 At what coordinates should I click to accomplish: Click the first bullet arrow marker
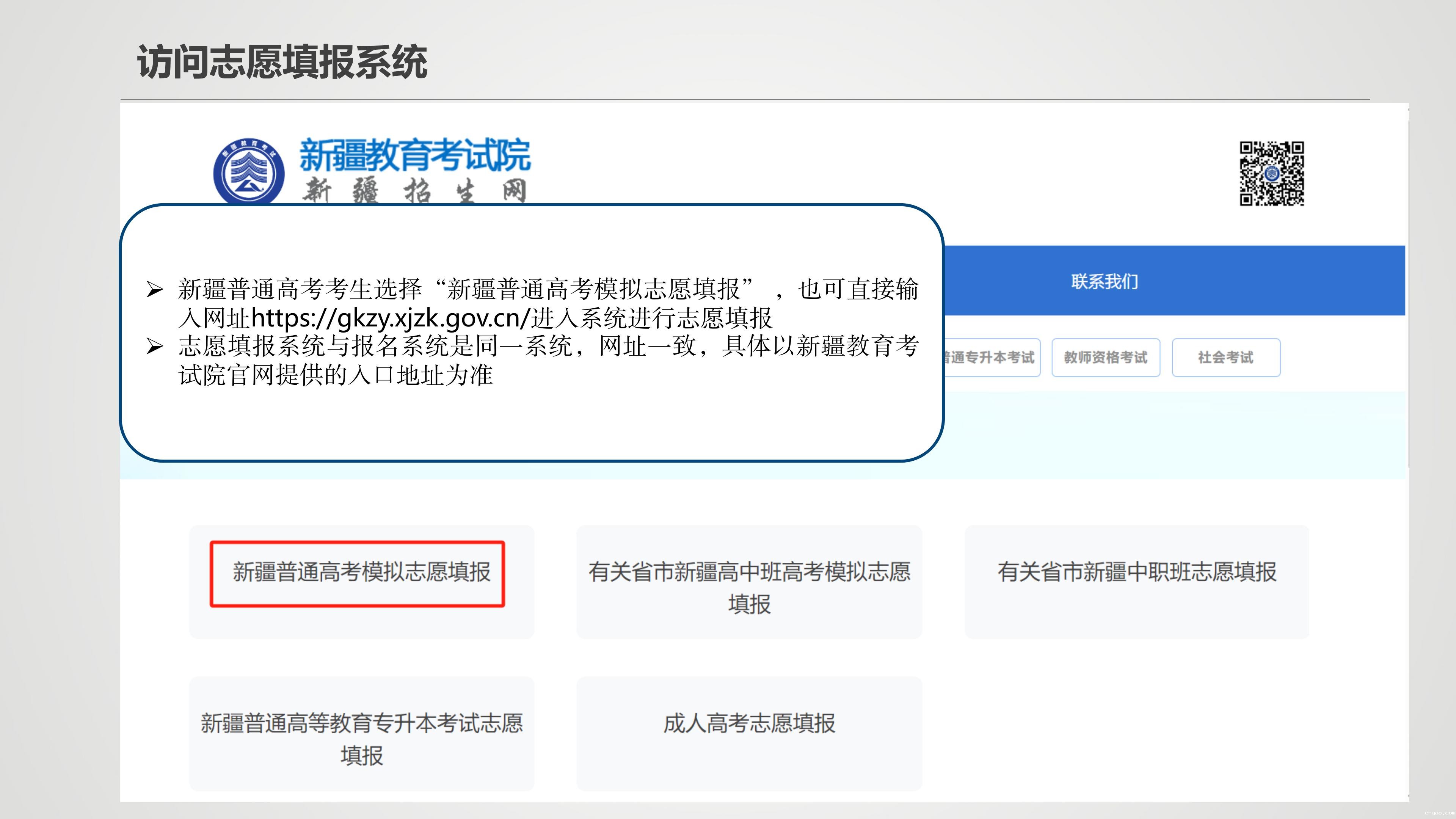point(154,289)
